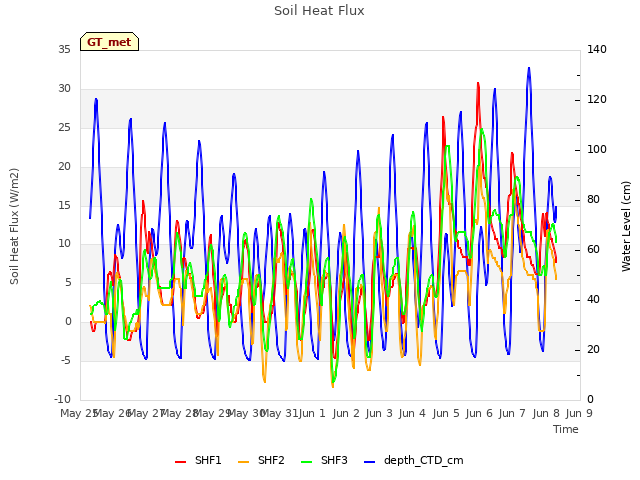Screen dimensions: 640x480
Task: Click the GT_met annotation label
Action: pyautogui.click(x=109, y=42)
